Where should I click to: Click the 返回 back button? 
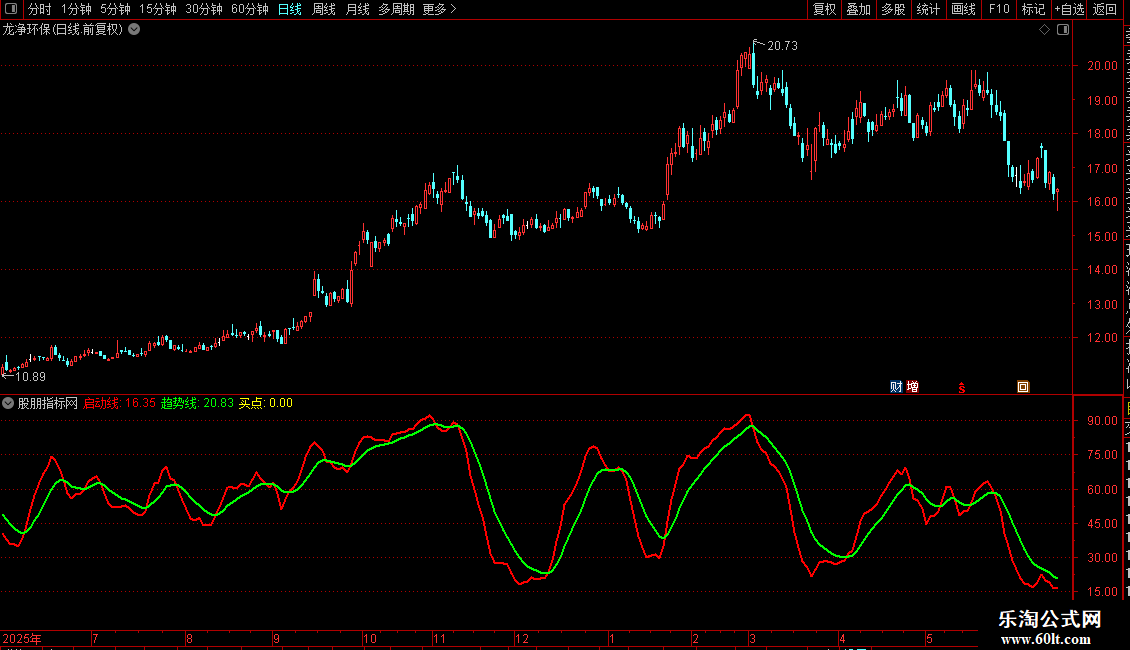[x=1104, y=9]
